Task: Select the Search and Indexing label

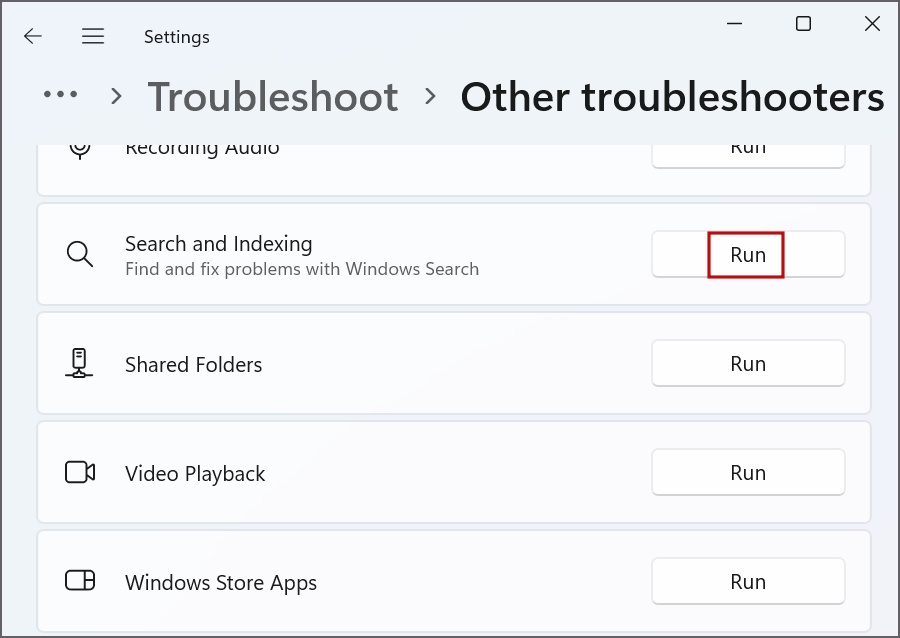Action: point(219,244)
